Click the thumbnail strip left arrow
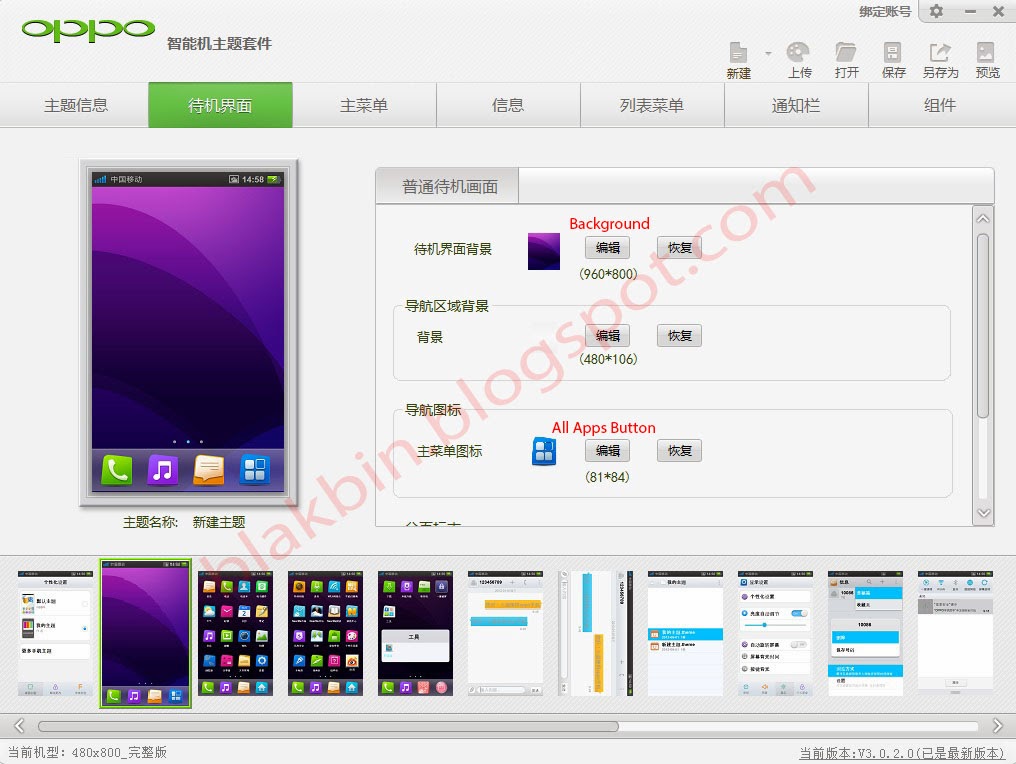The width and height of the screenshot is (1016, 764). coord(19,725)
